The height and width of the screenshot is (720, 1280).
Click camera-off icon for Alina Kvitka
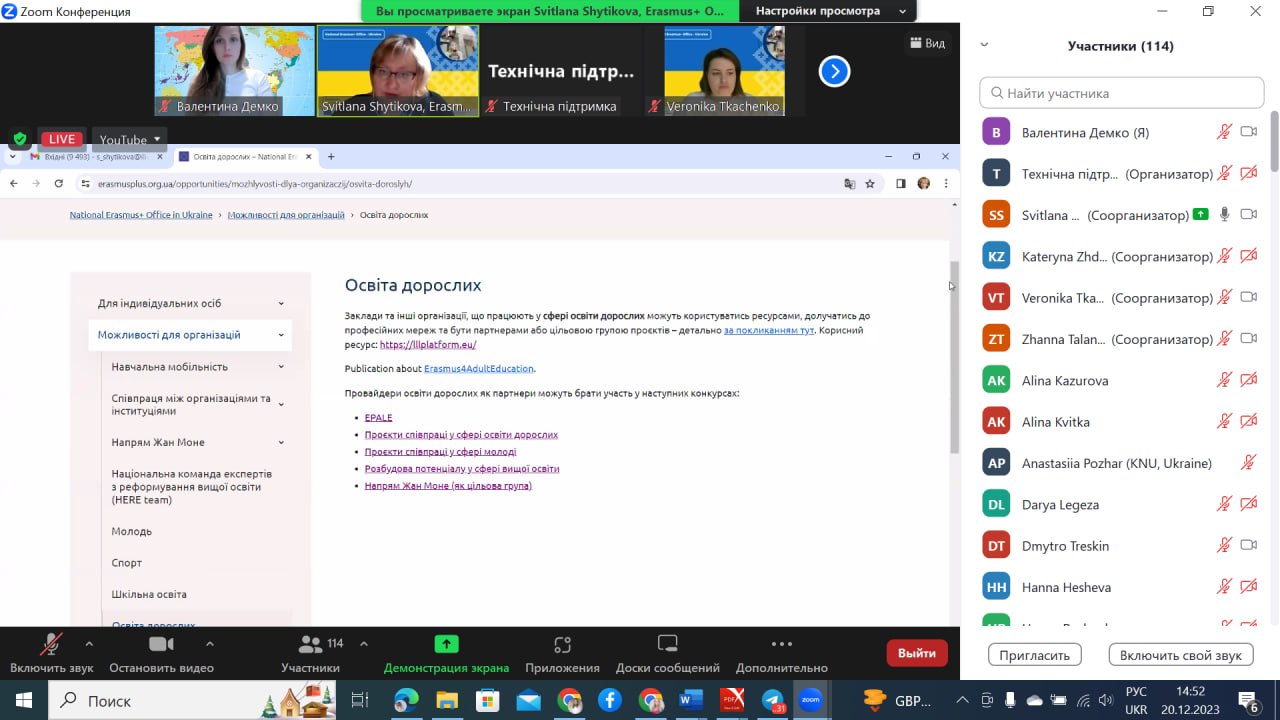1248,422
